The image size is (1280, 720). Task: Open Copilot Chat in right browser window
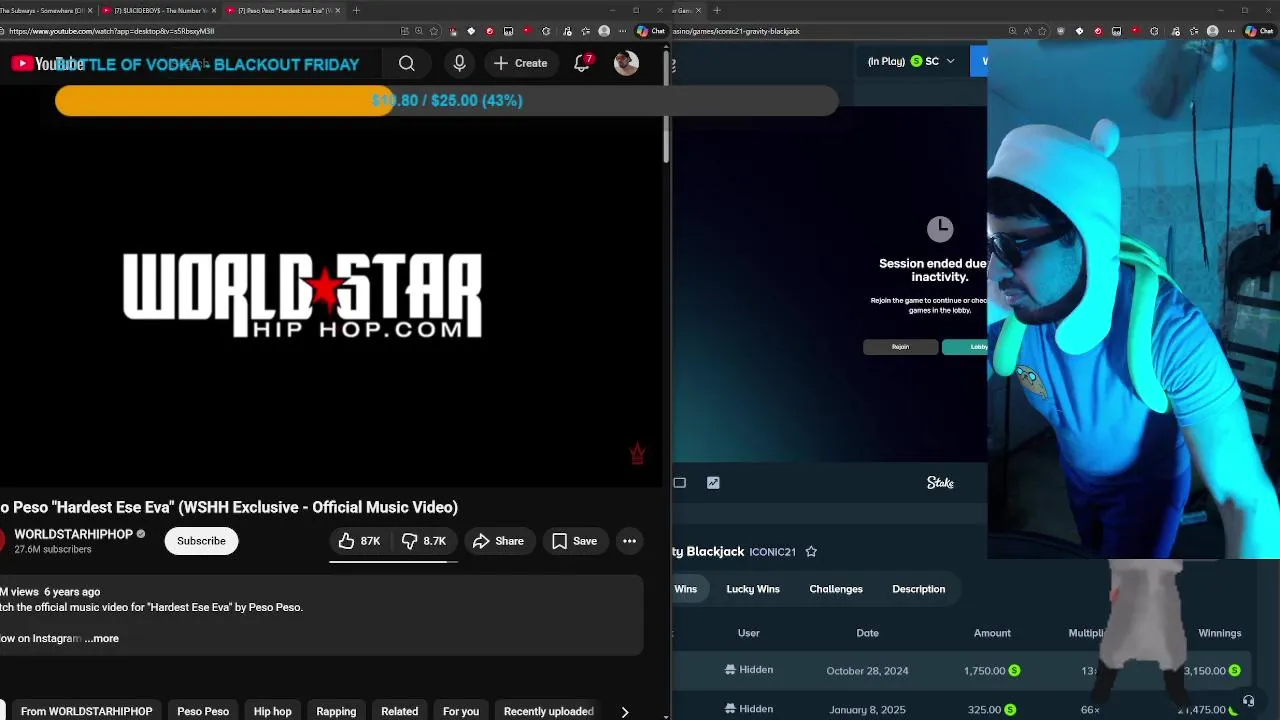1258,31
